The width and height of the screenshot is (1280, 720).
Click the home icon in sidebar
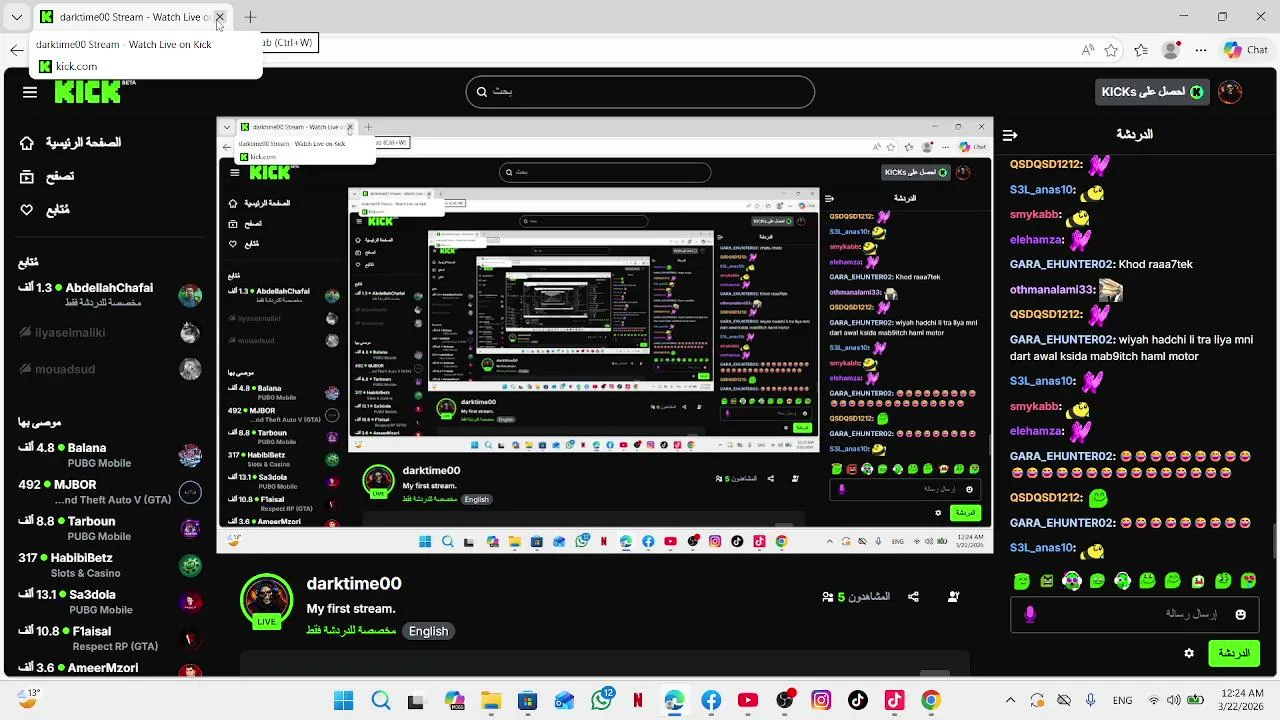pyautogui.click(x=27, y=143)
